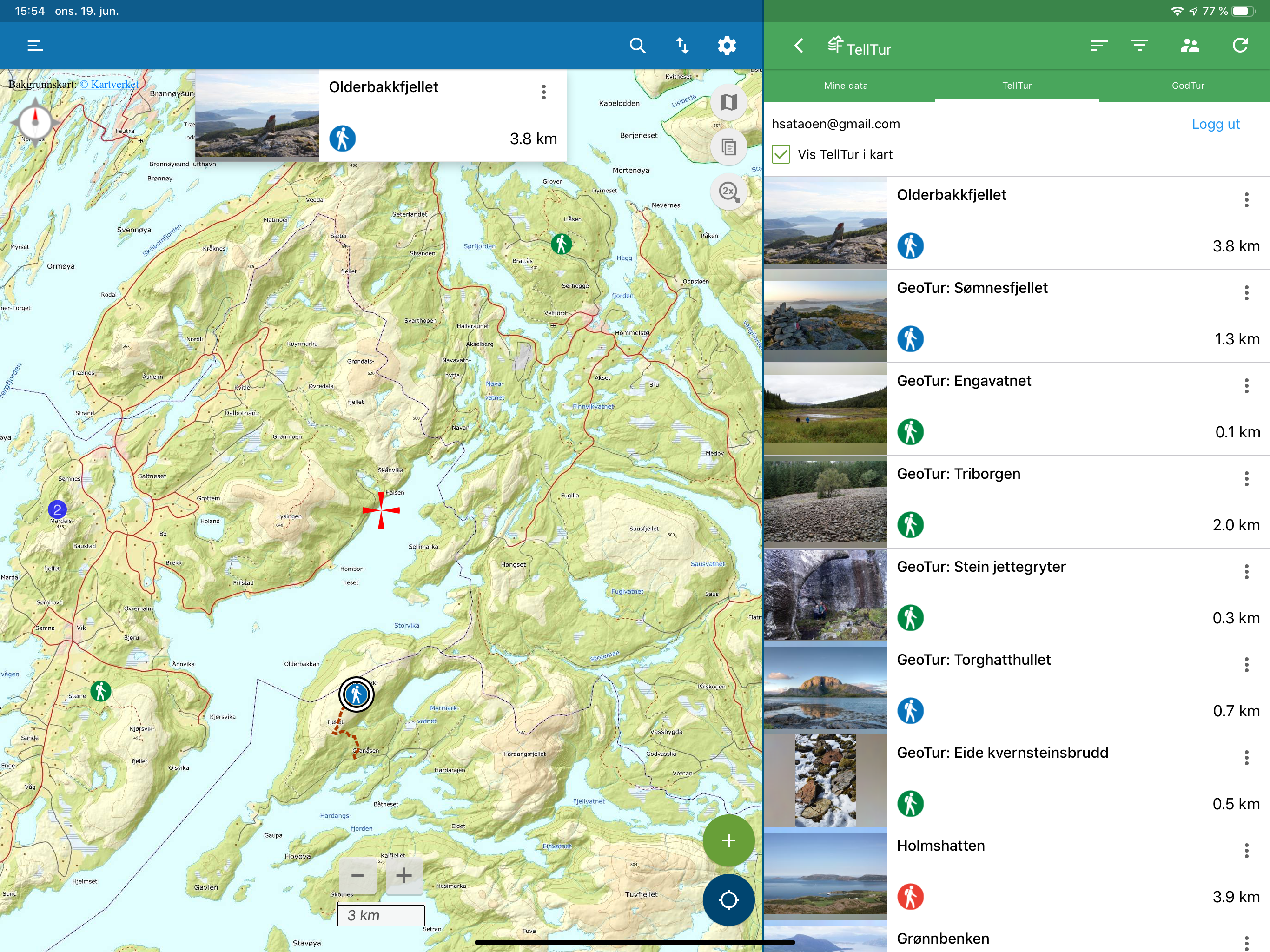1270x952 pixels.
Task: Open the hamburger menu in map toolbar
Action: tap(35, 46)
